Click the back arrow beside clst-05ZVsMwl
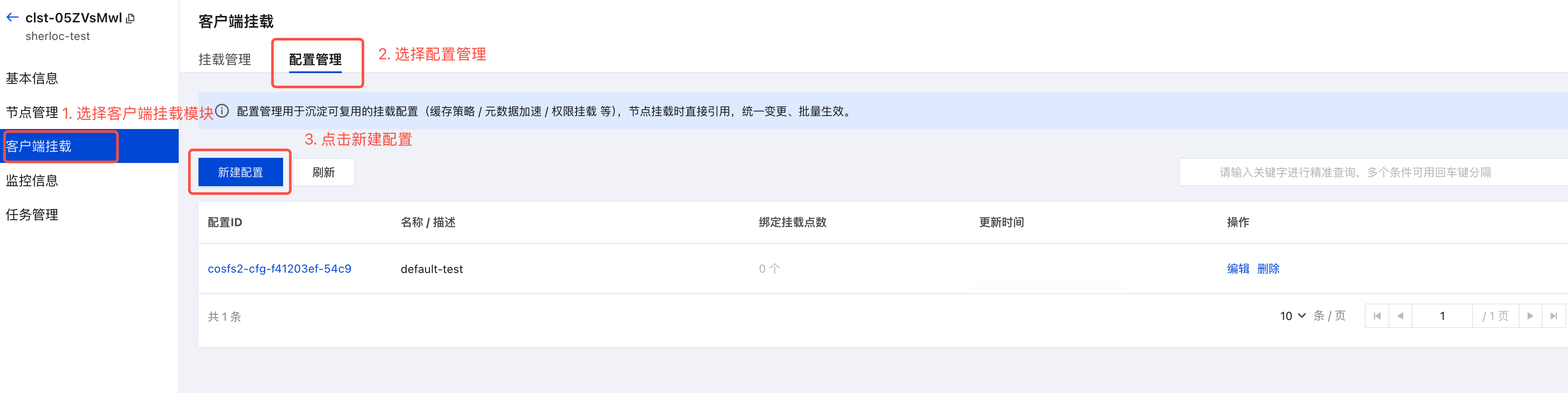Image resolution: width=1568 pixels, height=393 pixels. click(12, 18)
